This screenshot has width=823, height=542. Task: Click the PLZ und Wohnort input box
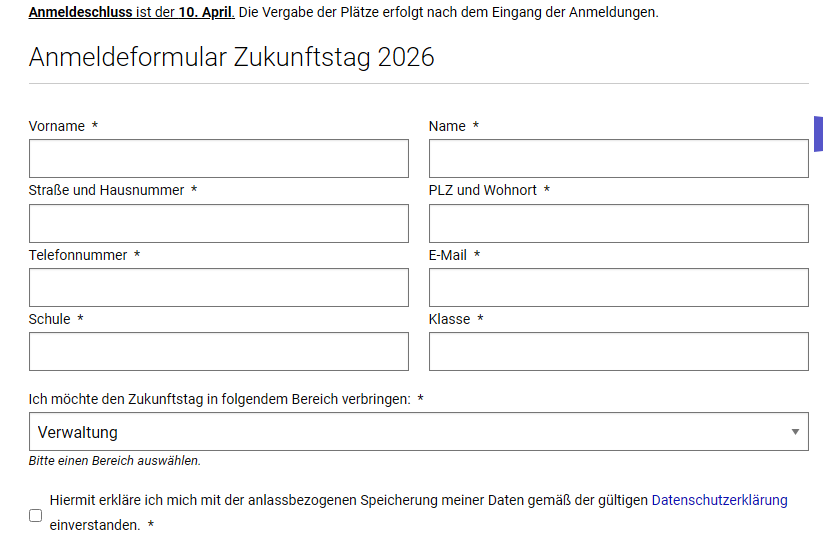click(618, 223)
